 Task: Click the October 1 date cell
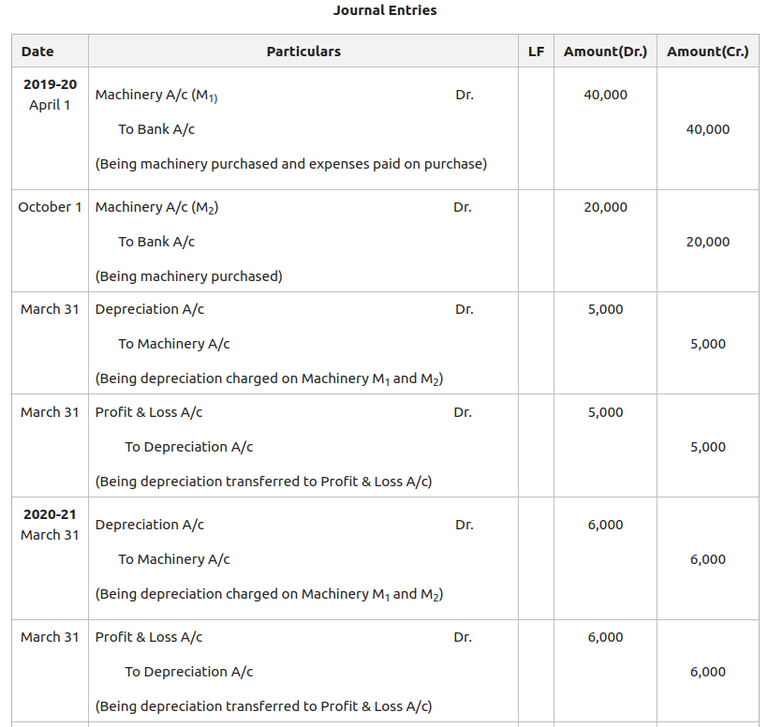[50, 207]
